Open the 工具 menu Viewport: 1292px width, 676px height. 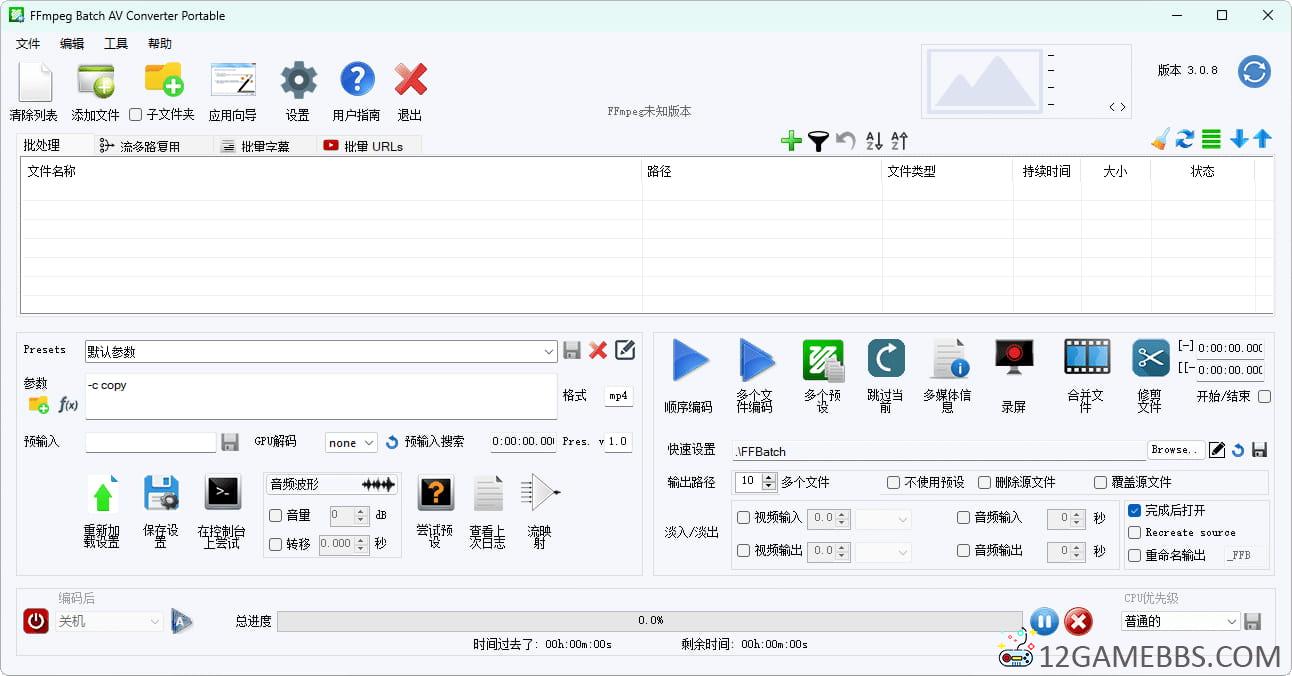116,44
